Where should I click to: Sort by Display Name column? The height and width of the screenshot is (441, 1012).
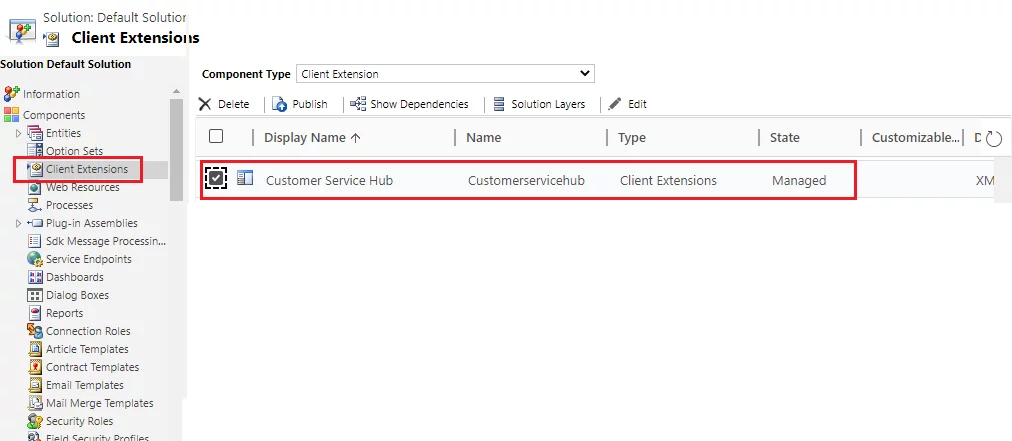click(x=312, y=138)
